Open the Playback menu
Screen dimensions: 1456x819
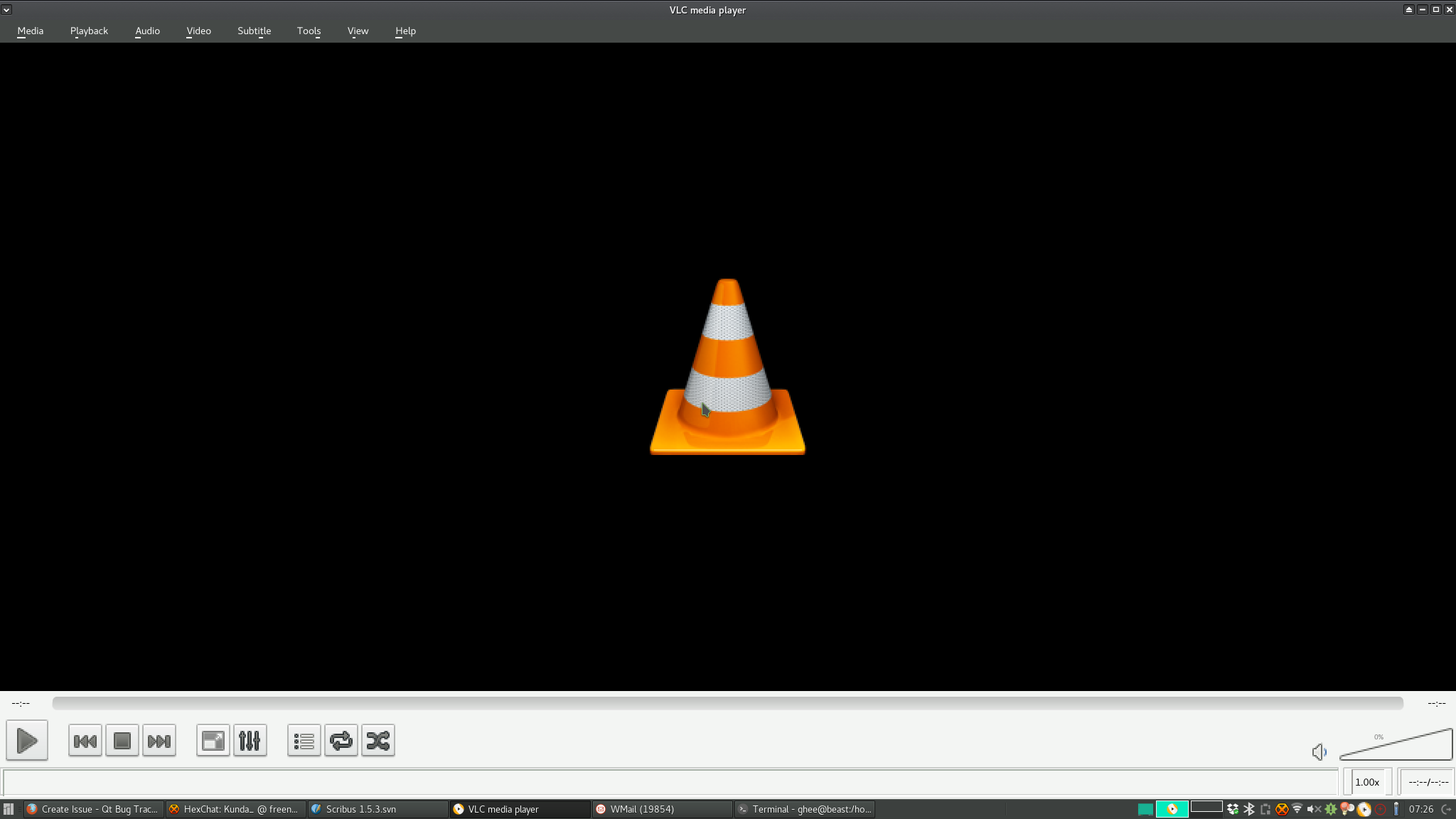point(89,31)
